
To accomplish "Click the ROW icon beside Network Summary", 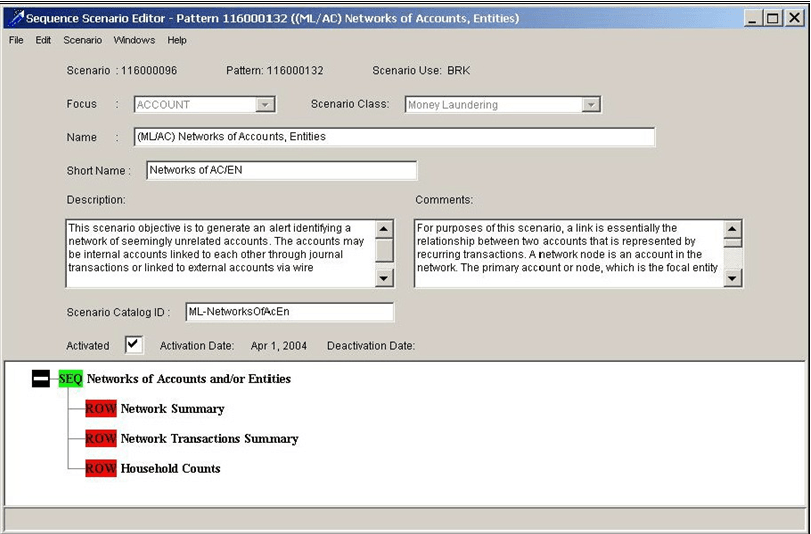I will [101, 409].
